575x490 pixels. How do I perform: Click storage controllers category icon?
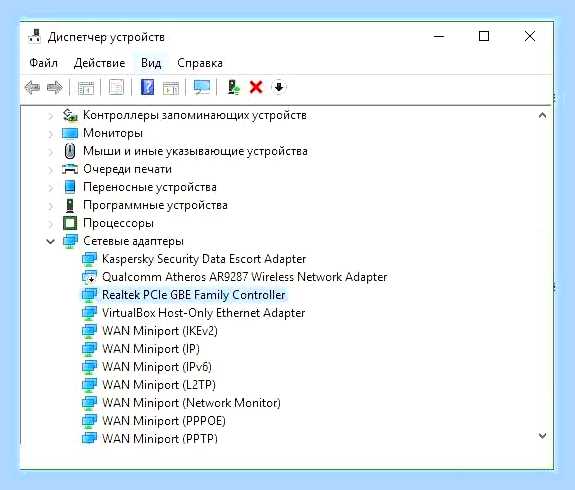[70, 115]
